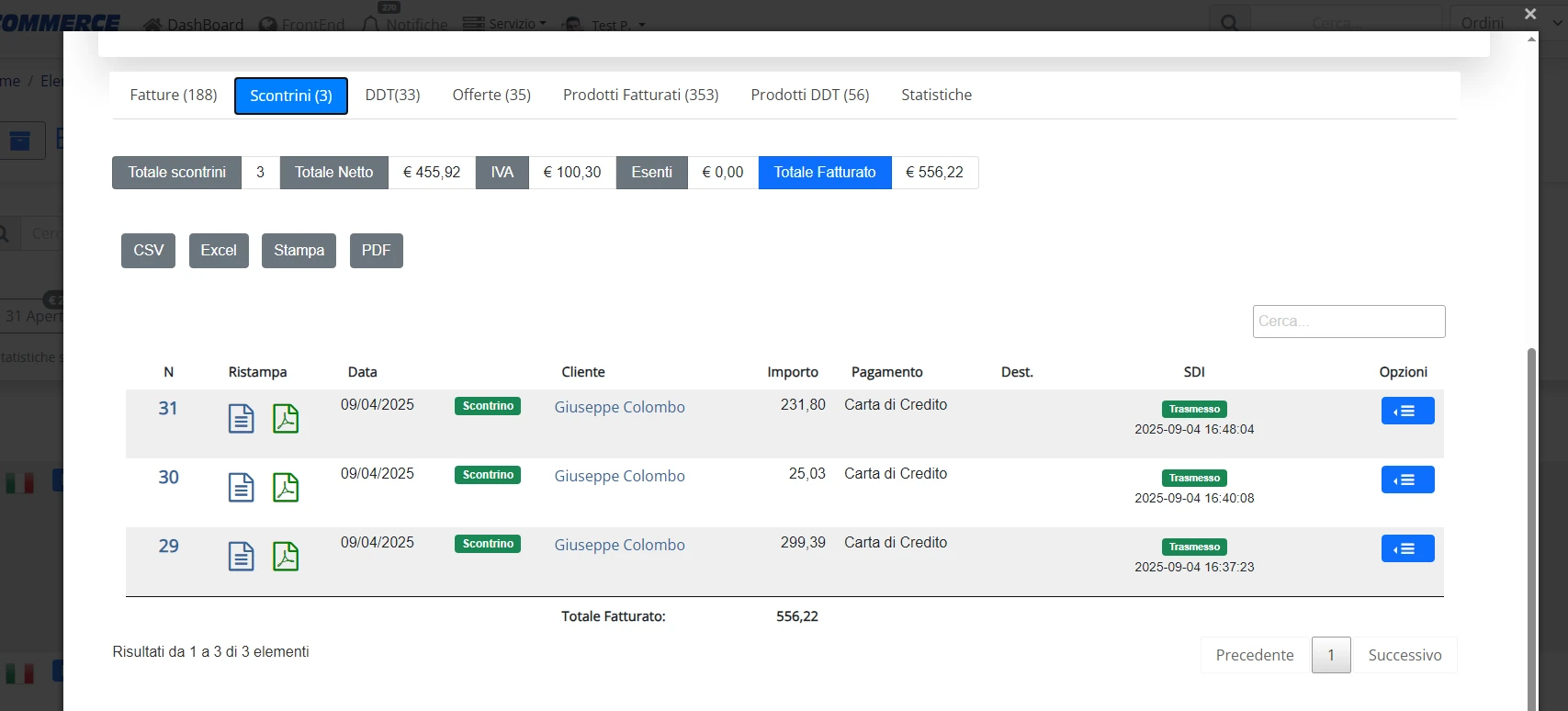Open the DDT(33) tab
Viewport: 1568px width, 711px height.
(392, 95)
